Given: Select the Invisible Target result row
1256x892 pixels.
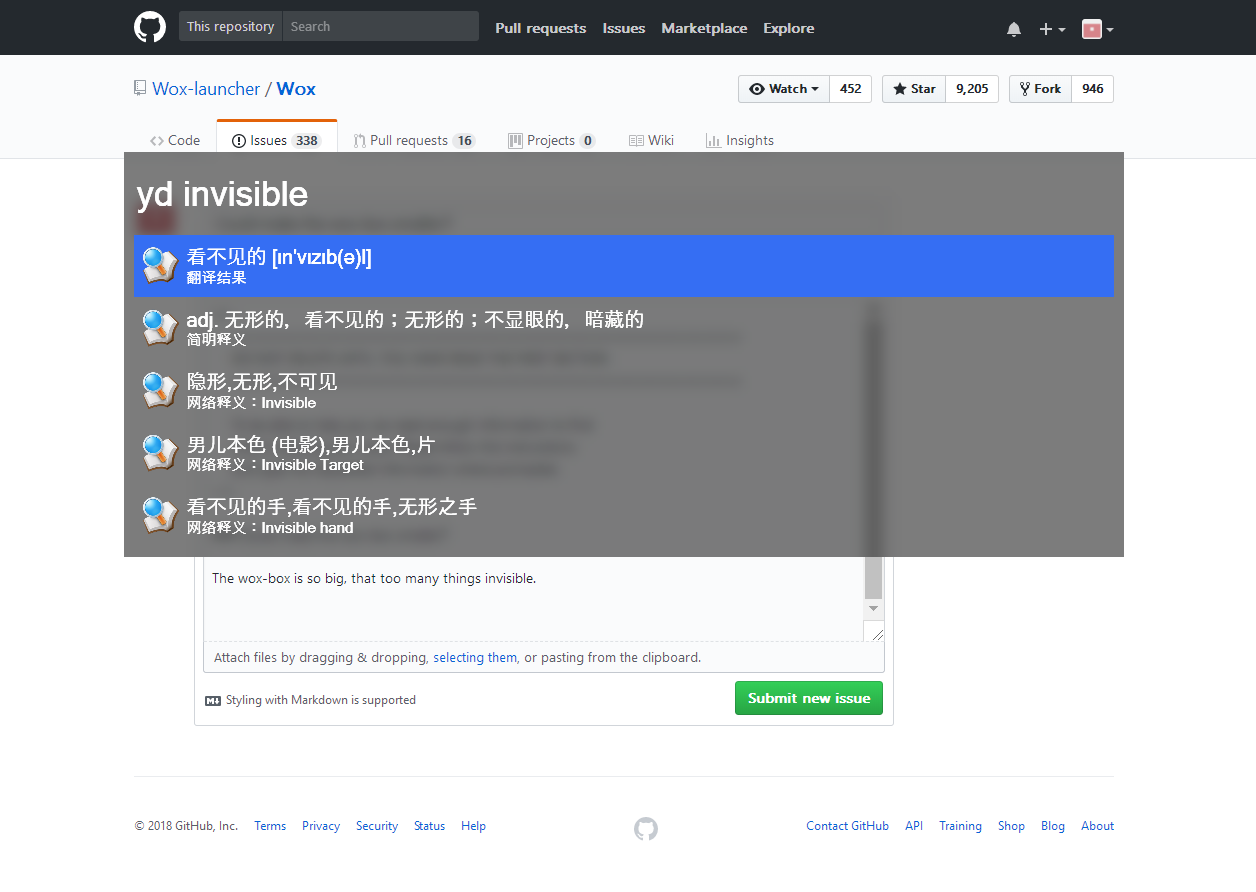Looking at the screenshot, I should tap(624, 453).
